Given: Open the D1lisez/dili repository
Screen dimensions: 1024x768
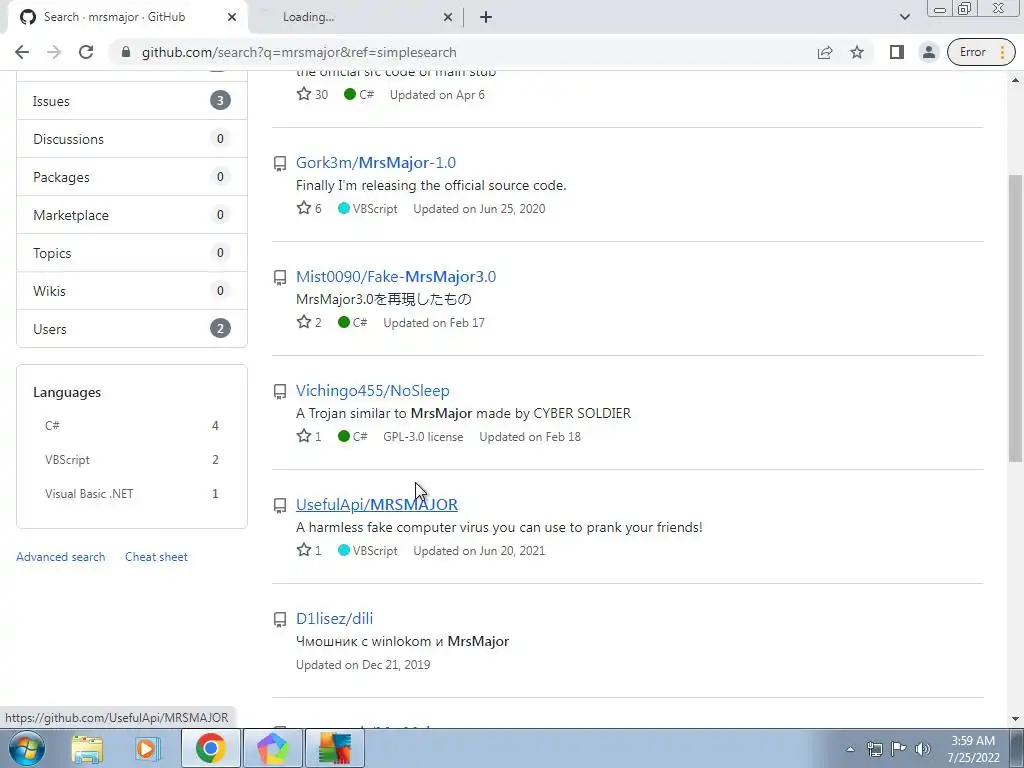Looking at the screenshot, I should tap(334, 618).
